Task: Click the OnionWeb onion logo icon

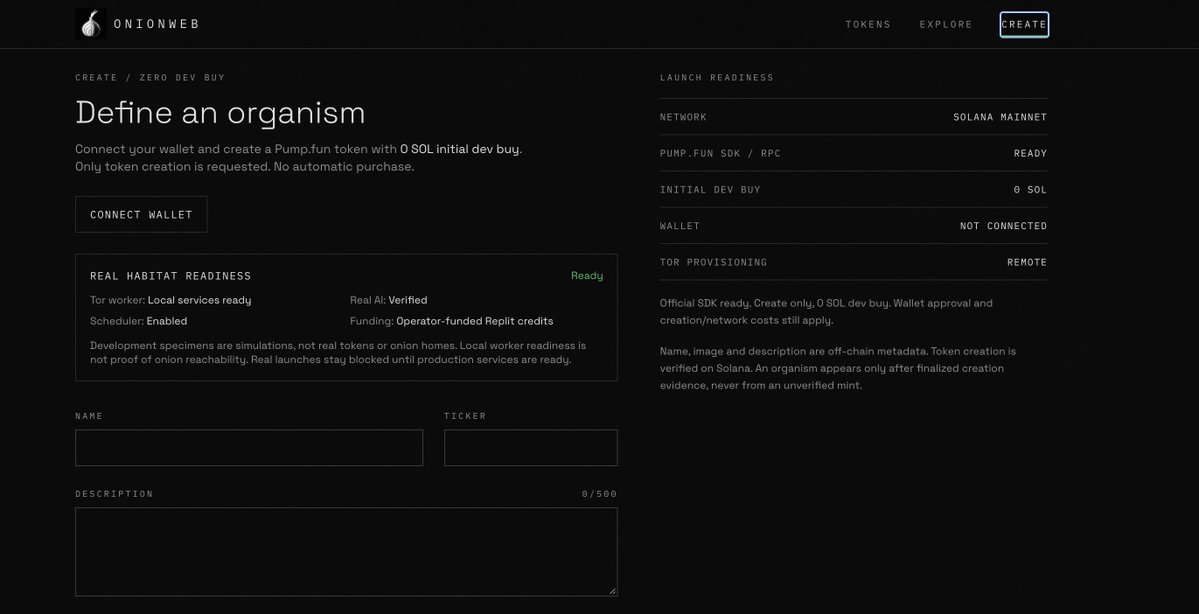Action: click(x=91, y=24)
